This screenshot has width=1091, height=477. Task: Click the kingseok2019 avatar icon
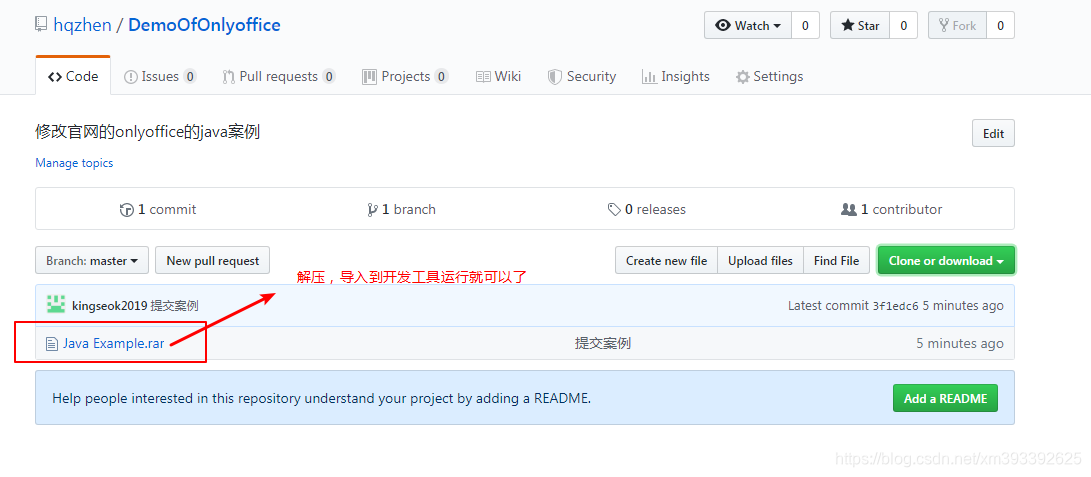coord(56,305)
